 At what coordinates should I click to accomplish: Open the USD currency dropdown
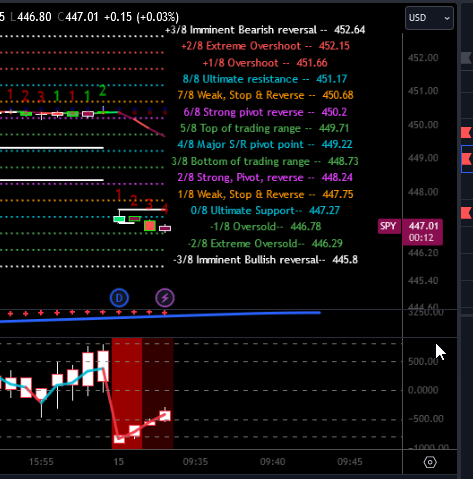point(429,18)
